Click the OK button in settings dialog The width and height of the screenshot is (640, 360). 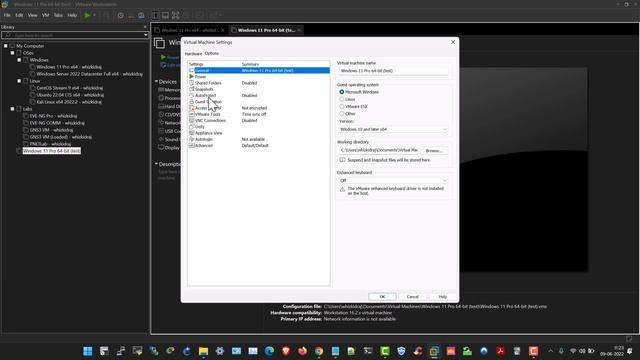382,297
